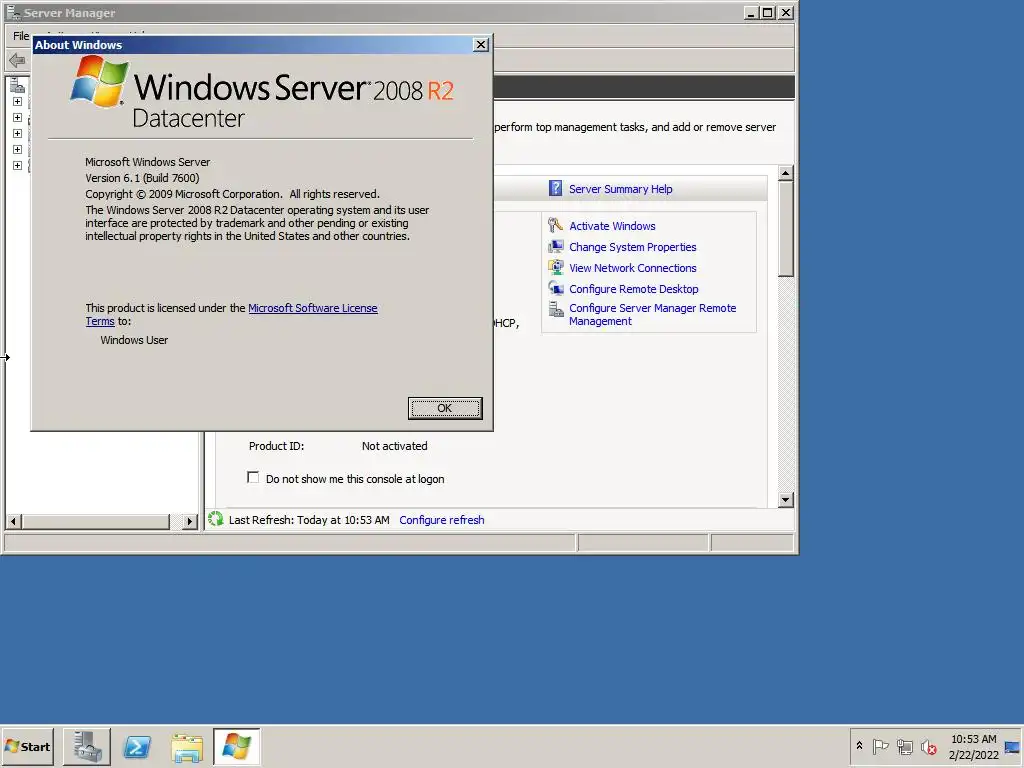
Task: Expand the fourth plus node in Server Manager tree
Action: 18,150
